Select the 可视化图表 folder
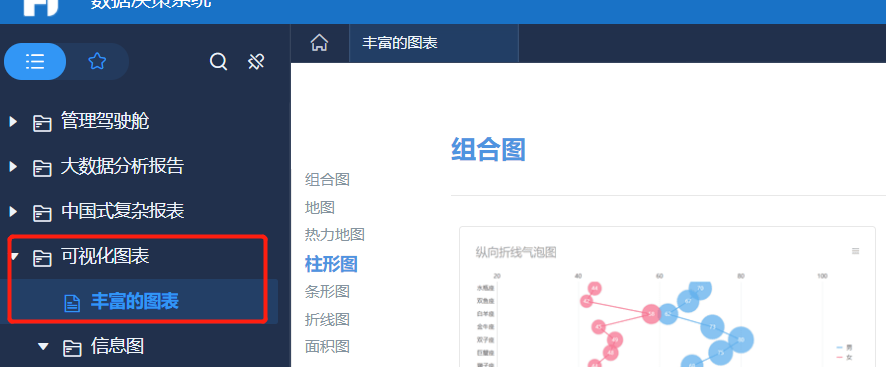Viewport: 886px width, 367px height. [x=105, y=257]
